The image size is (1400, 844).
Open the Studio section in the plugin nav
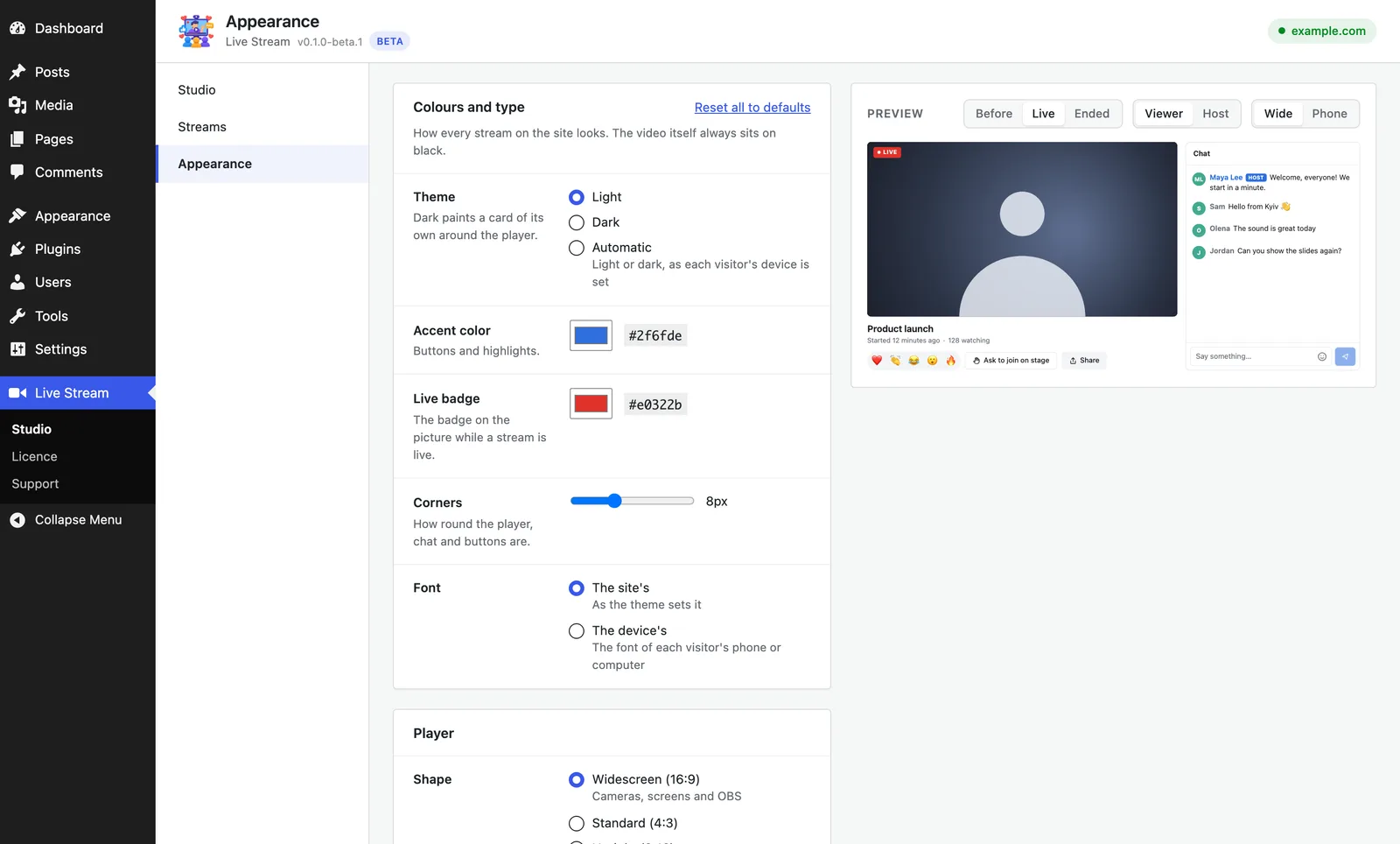coord(262,90)
